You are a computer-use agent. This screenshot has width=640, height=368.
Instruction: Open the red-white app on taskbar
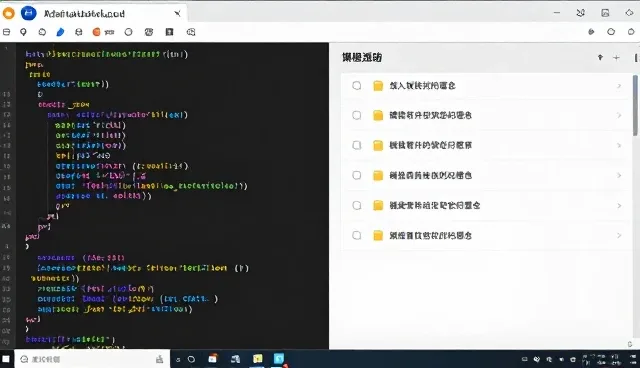pos(213,359)
